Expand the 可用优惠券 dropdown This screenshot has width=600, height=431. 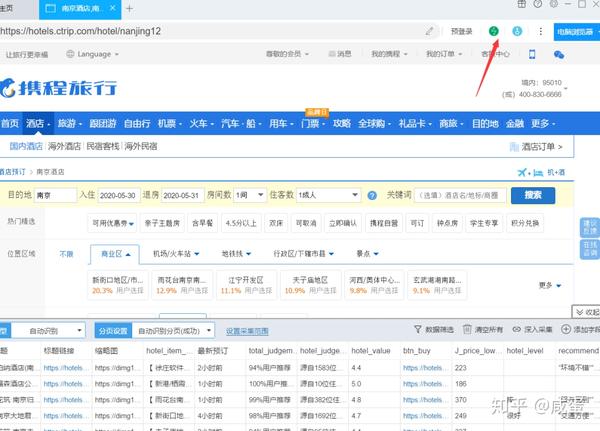click(113, 223)
